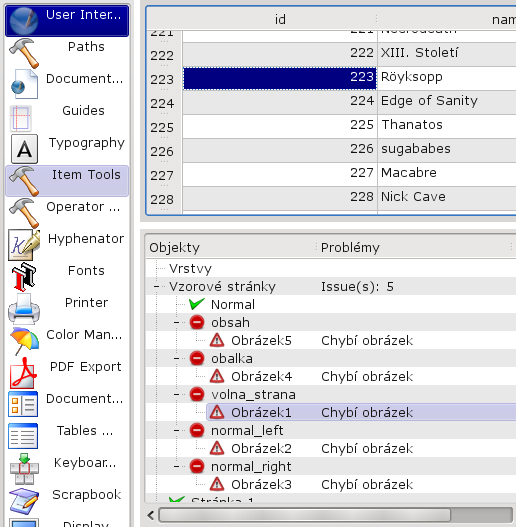
Task: Select id cell 226
Action: coord(280,151)
